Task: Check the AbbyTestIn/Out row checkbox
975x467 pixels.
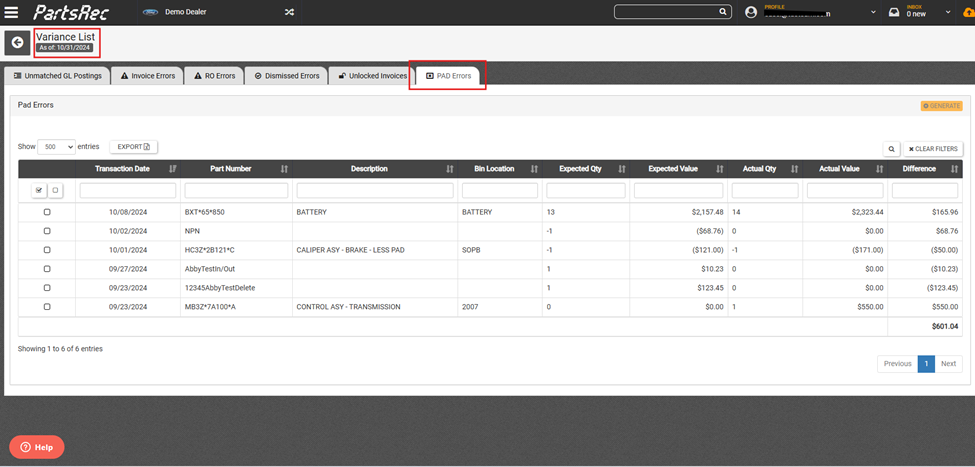Action: coord(47,269)
